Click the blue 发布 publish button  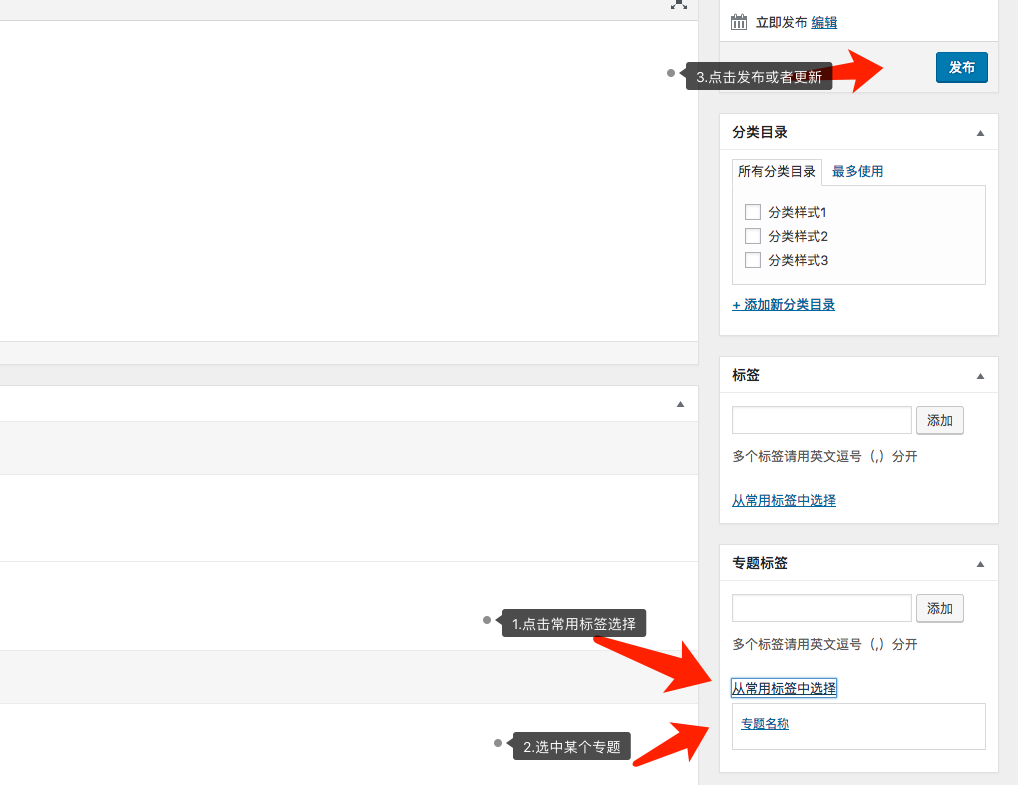pyautogui.click(x=962, y=68)
